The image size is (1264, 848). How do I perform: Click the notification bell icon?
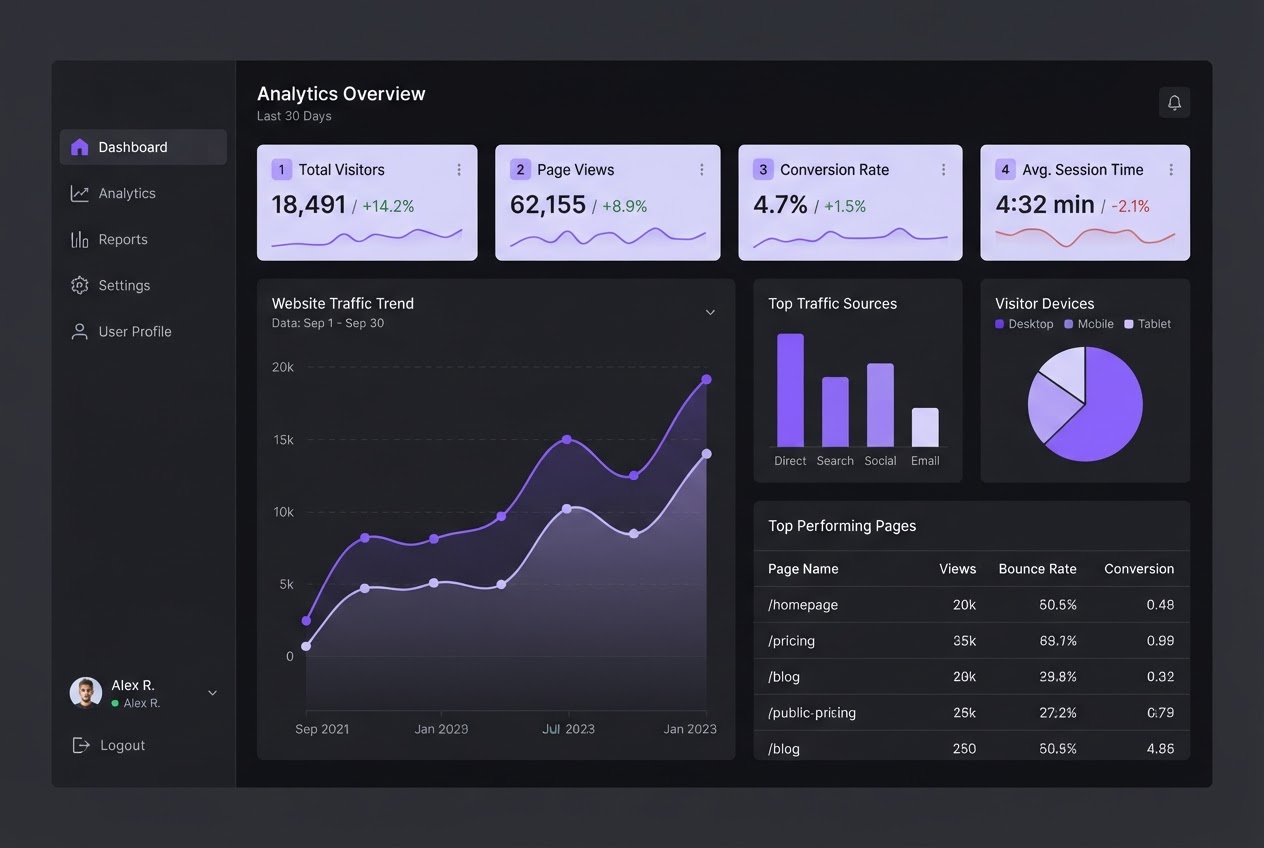tap(1174, 102)
